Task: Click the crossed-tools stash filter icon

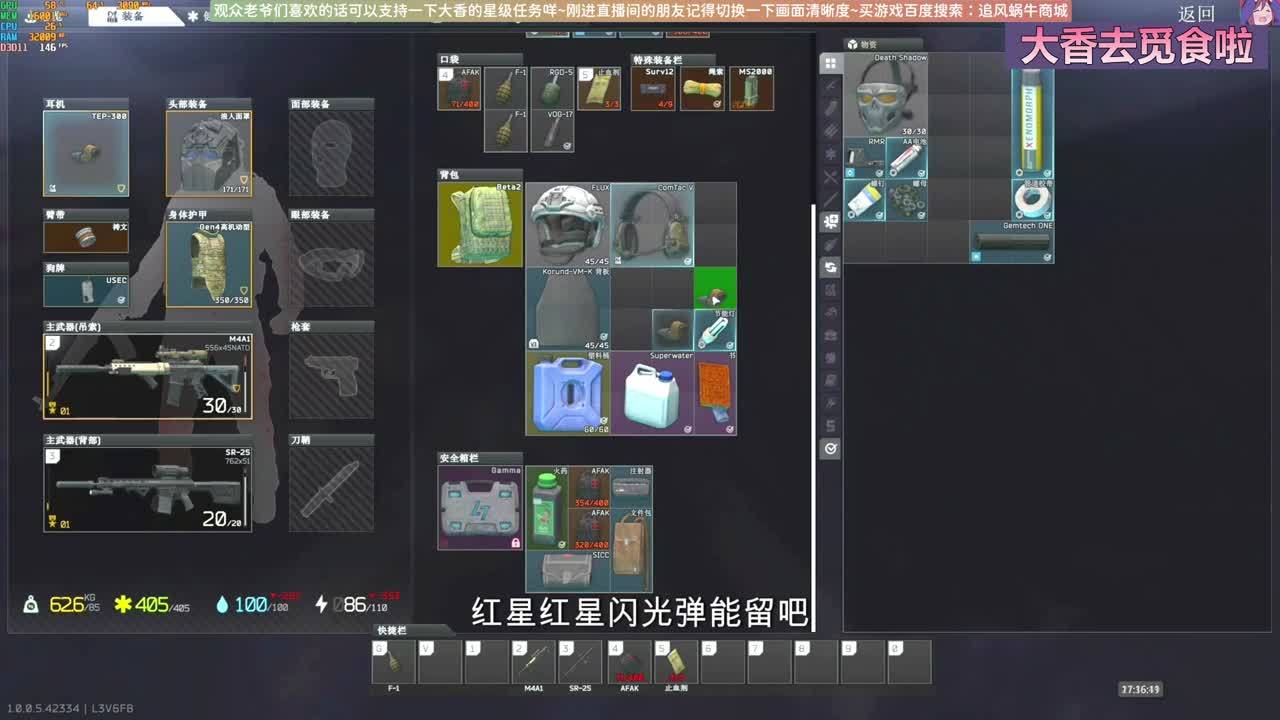Action: coord(830,177)
